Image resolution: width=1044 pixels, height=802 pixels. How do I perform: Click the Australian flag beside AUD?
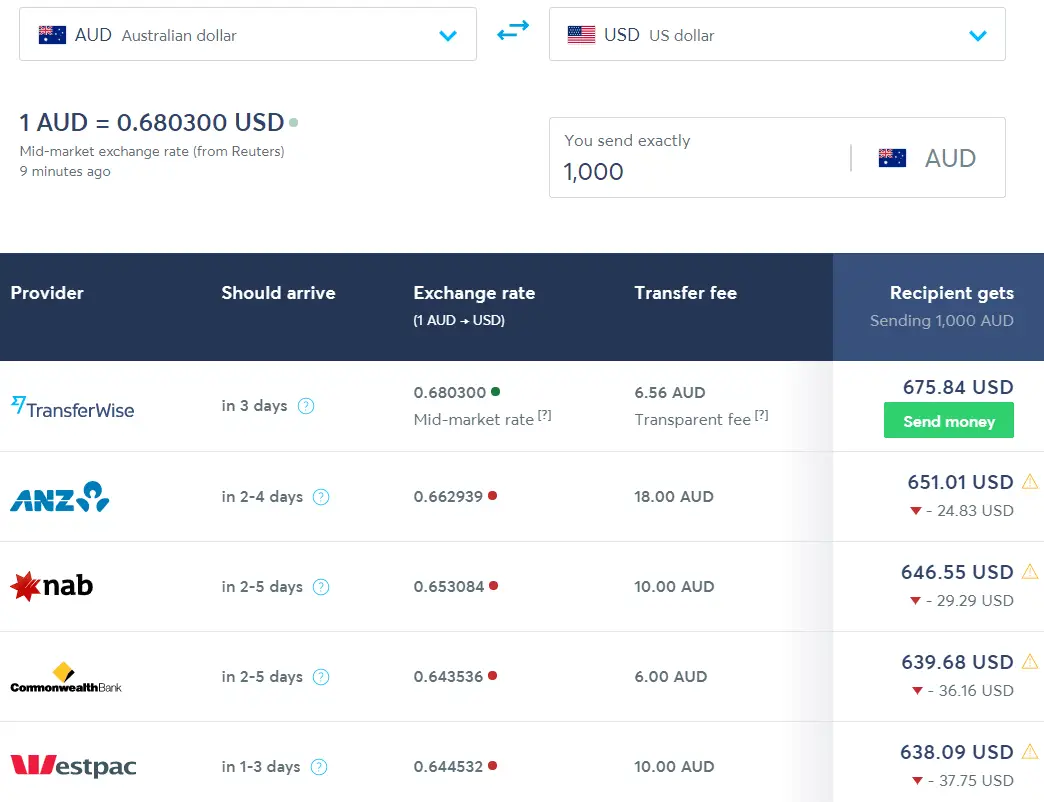point(51,33)
